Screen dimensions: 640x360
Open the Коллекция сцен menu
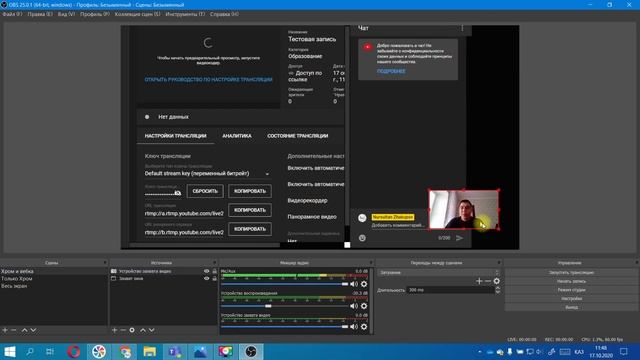137,14
